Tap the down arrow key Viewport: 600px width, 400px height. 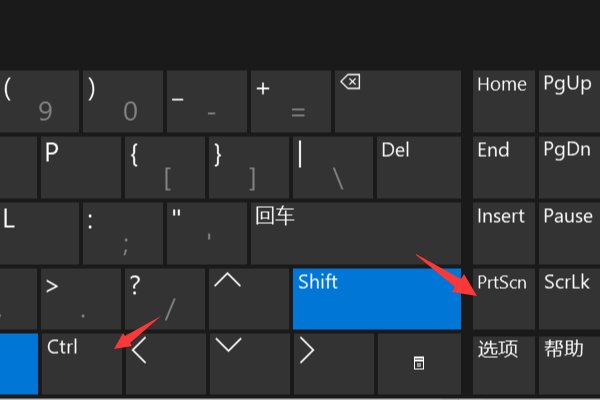[248, 363]
